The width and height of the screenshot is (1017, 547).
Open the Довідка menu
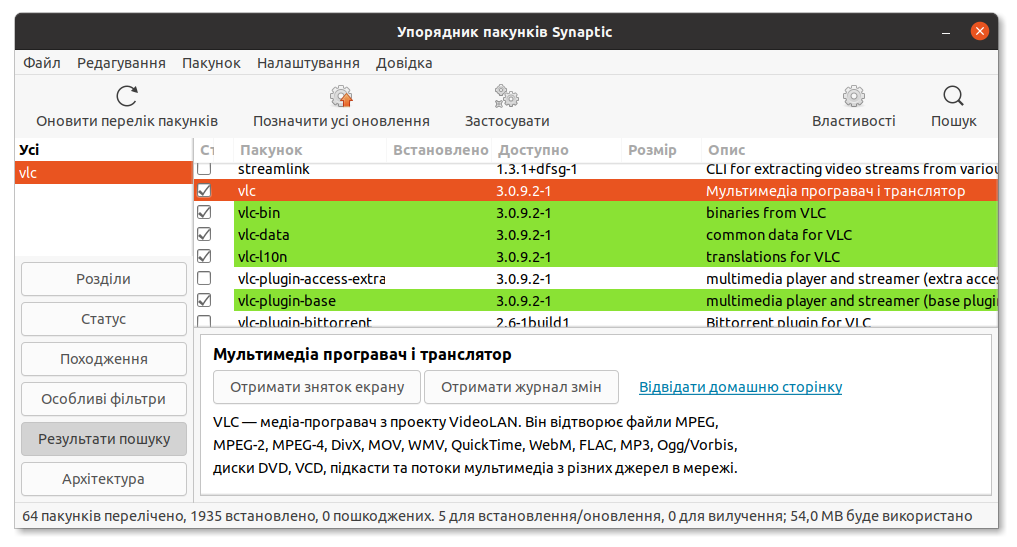tap(404, 63)
